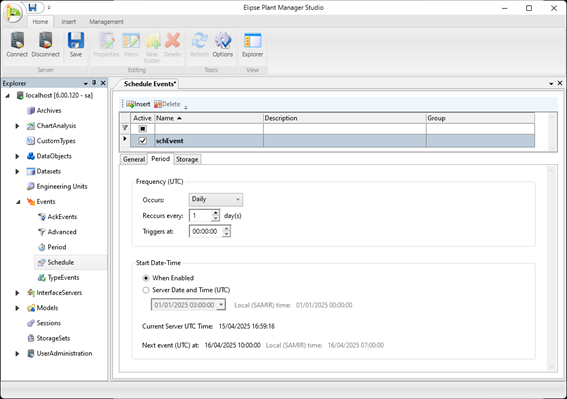This screenshot has width=567, height=399.
Task: Open Engineering Units node
Action: [62, 186]
